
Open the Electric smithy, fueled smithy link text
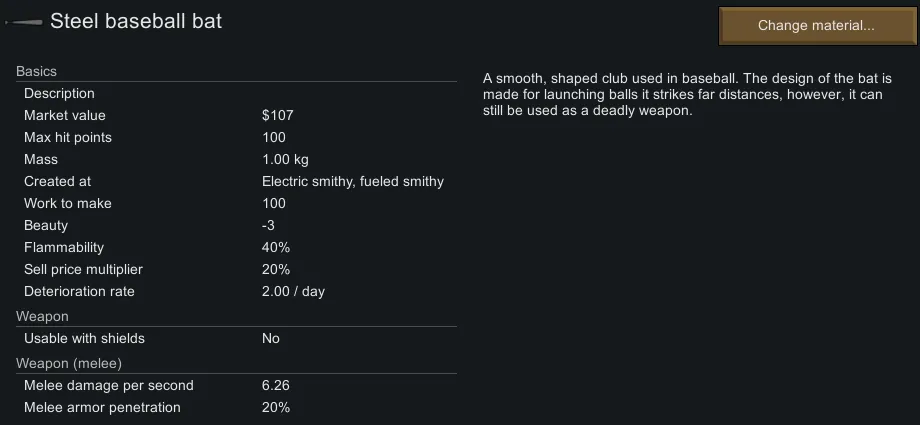(352, 181)
